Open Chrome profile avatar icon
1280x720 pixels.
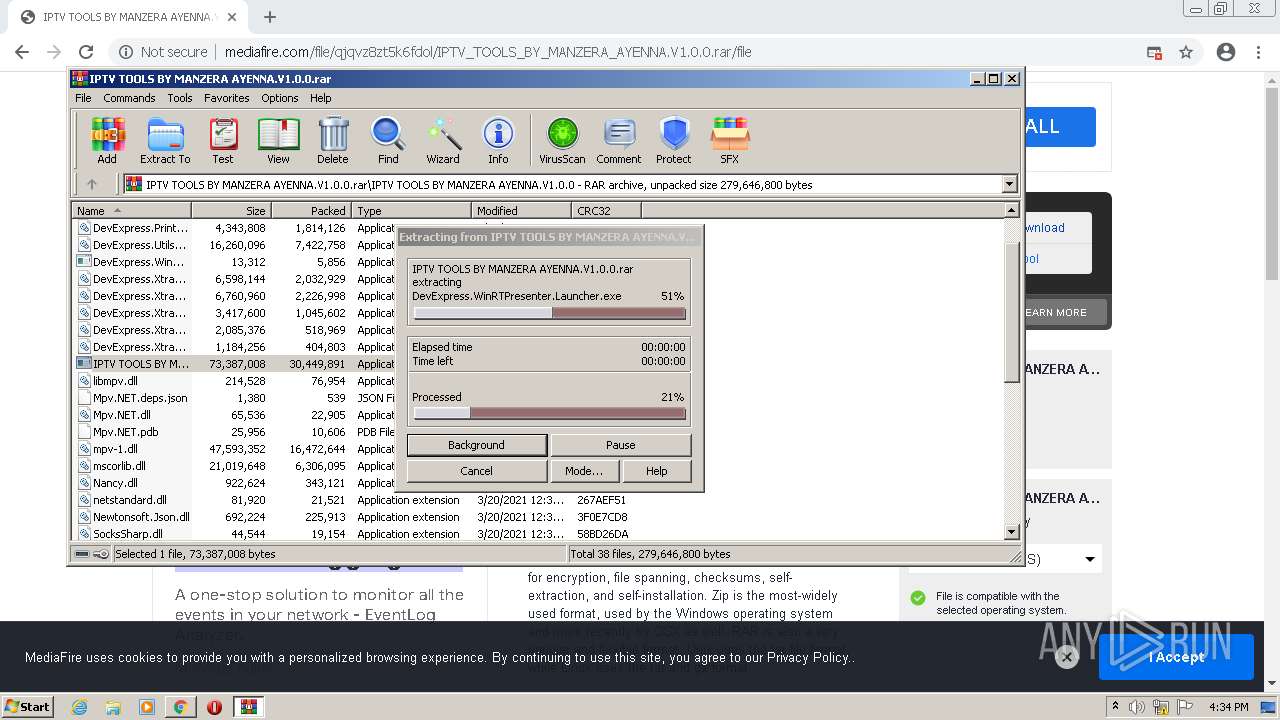(x=1226, y=52)
